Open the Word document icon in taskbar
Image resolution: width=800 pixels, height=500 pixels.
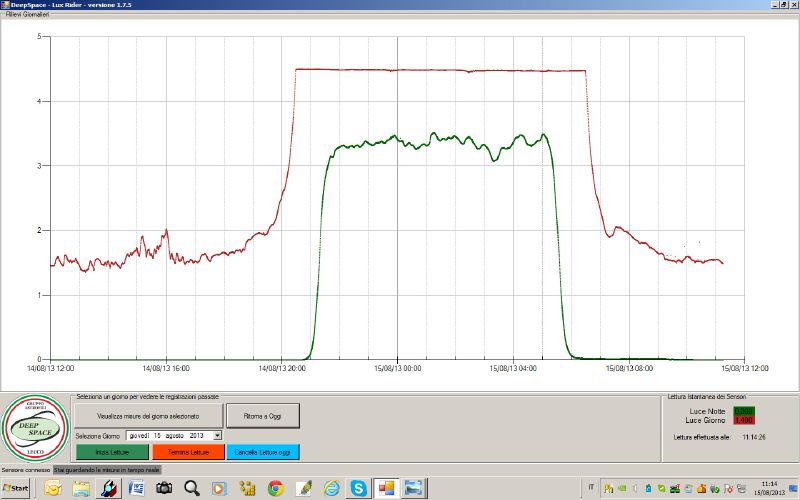tap(136, 488)
